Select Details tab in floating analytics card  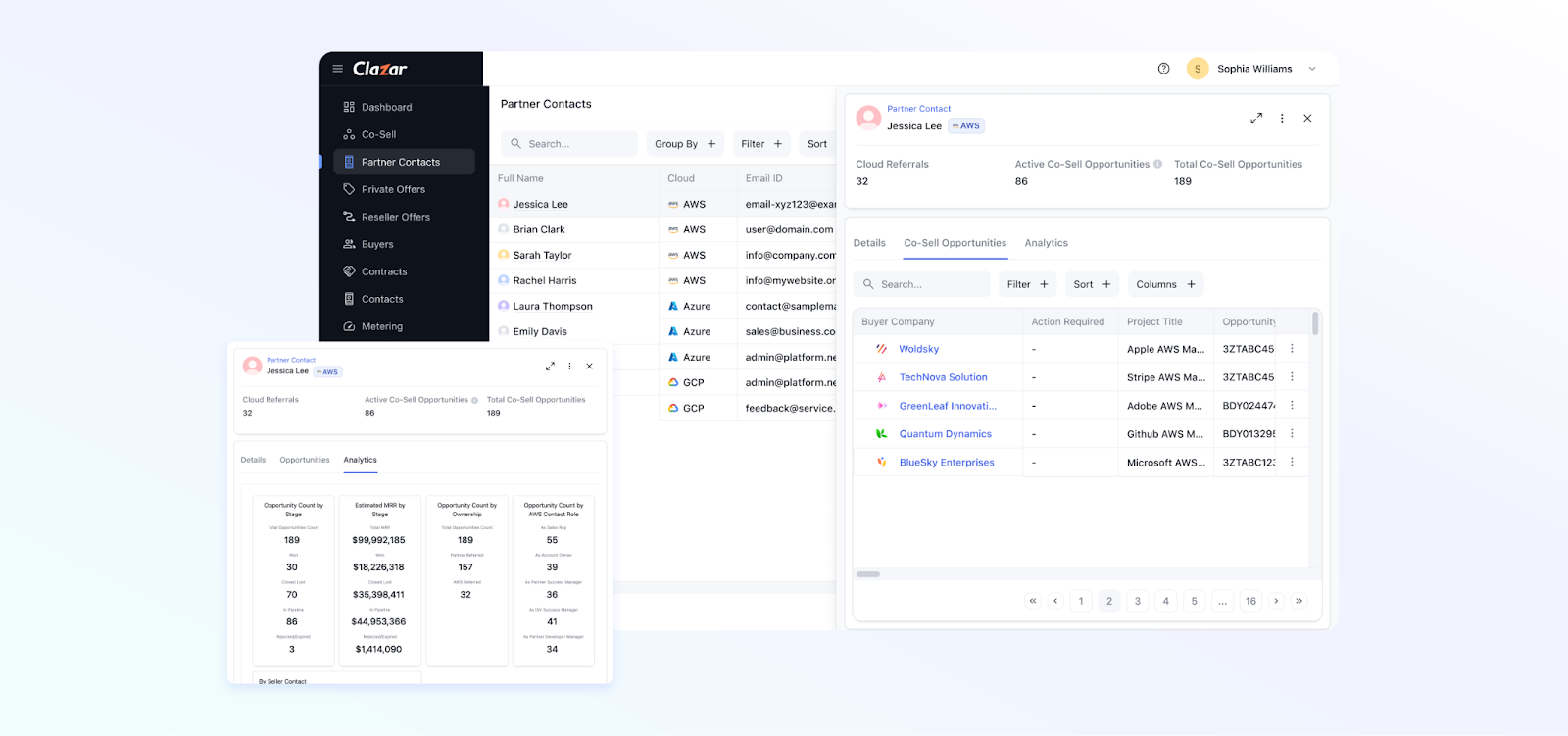click(x=253, y=460)
